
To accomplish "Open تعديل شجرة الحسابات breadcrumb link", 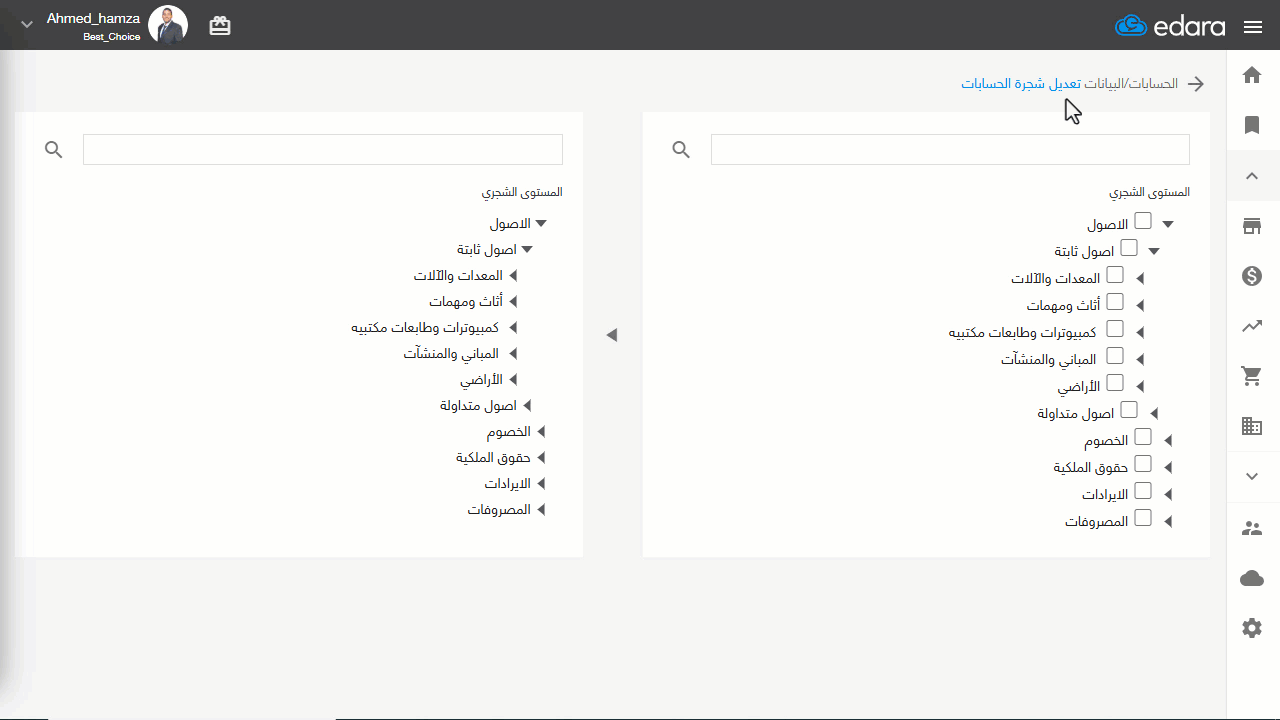I will [x=1021, y=83].
